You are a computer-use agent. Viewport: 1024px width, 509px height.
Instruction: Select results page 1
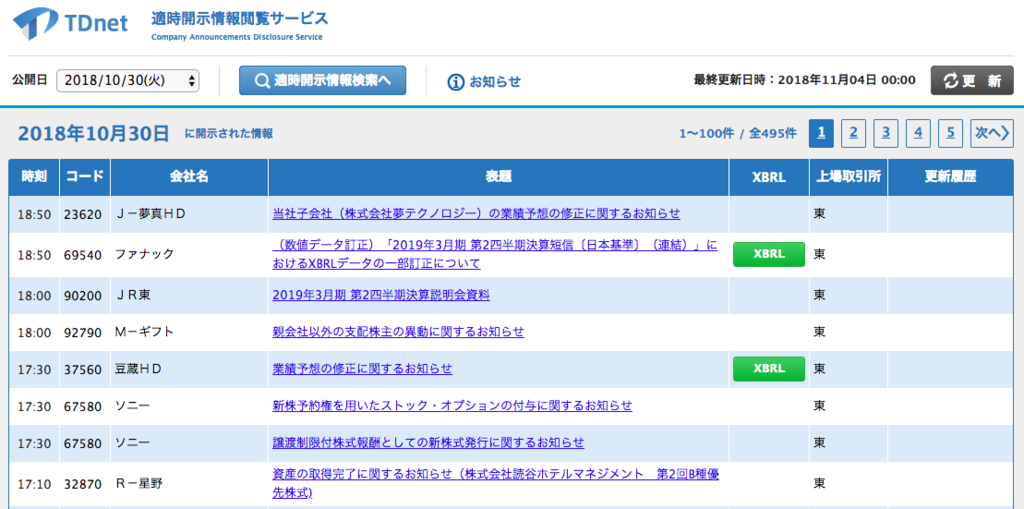tap(821, 133)
